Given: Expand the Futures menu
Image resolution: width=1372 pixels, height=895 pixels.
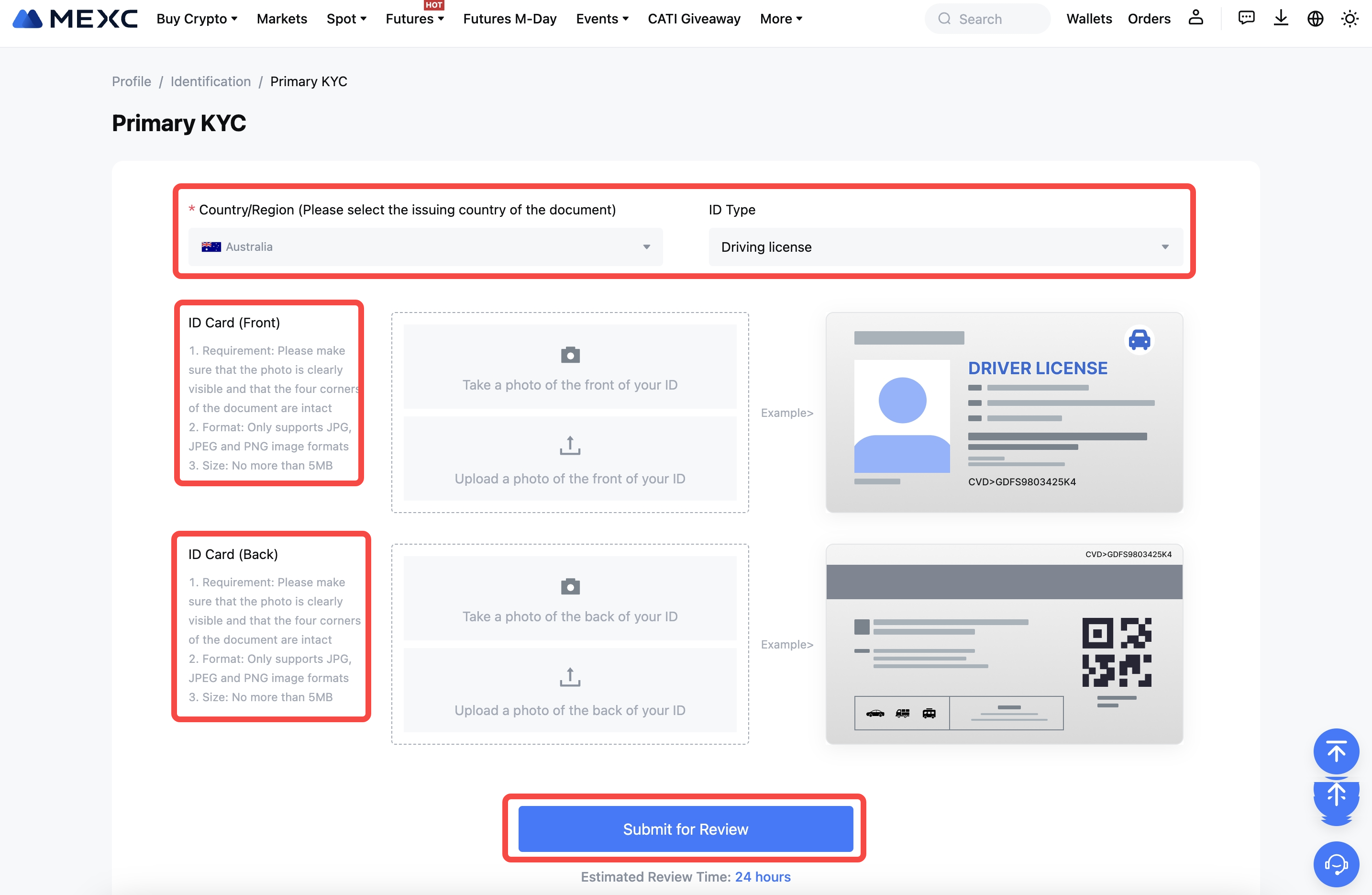Looking at the screenshot, I should [x=415, y=19].
